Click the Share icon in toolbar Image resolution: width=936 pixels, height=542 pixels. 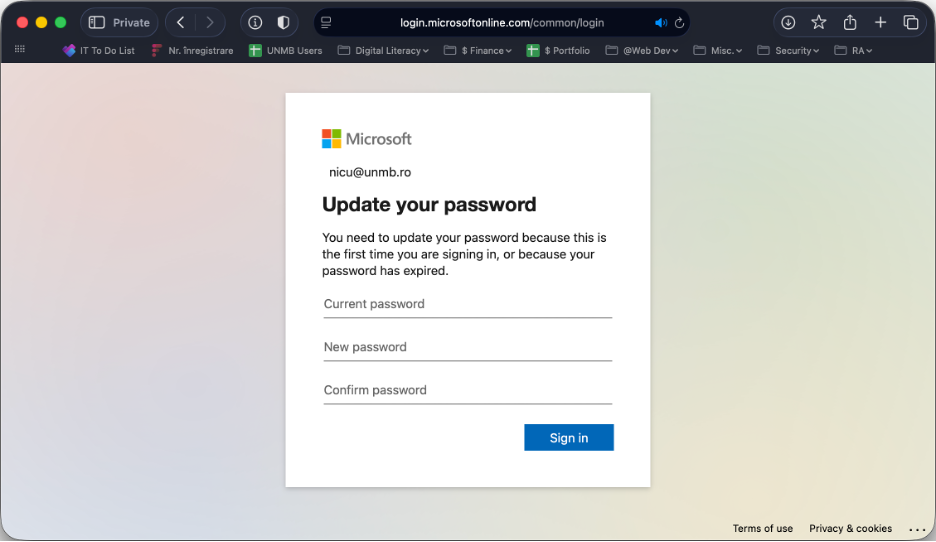pyautogui.click(x=850, y=22)
